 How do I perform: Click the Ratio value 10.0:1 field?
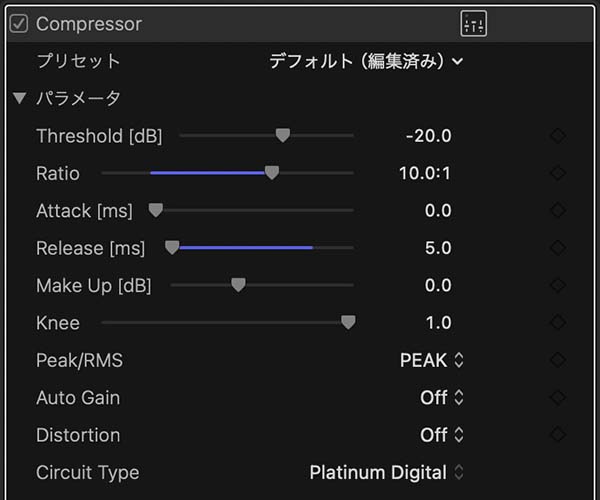[425, 173]
